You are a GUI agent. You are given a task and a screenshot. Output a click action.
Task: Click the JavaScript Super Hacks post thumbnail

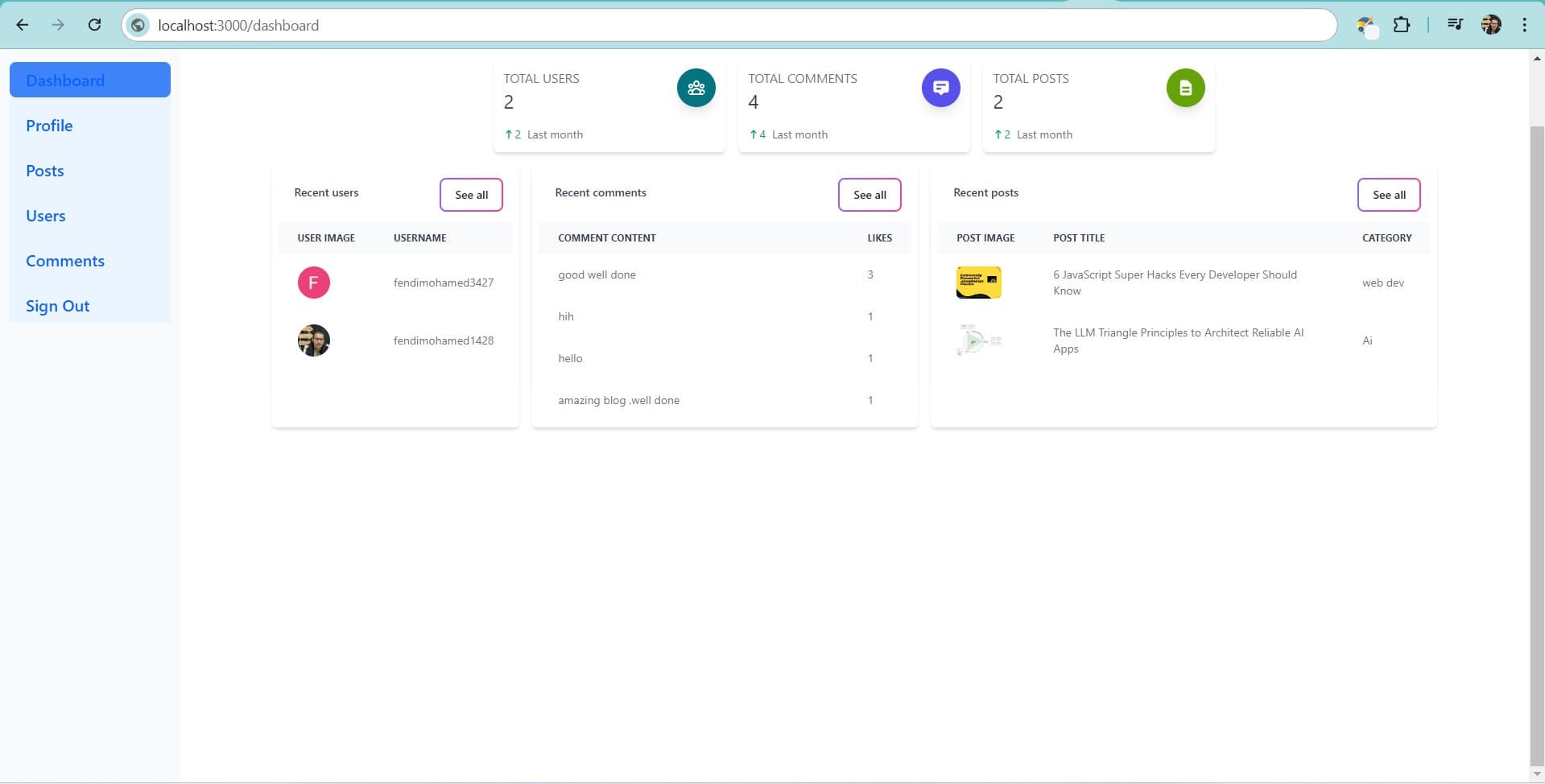pyautogui.click(x=978, y=283)
